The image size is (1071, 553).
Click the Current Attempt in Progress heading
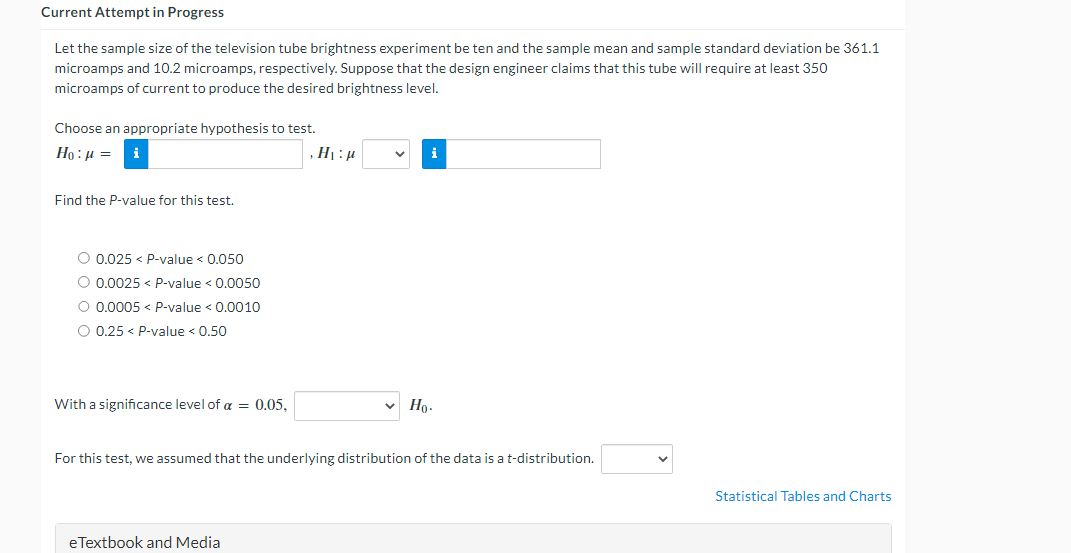point(133,12)
